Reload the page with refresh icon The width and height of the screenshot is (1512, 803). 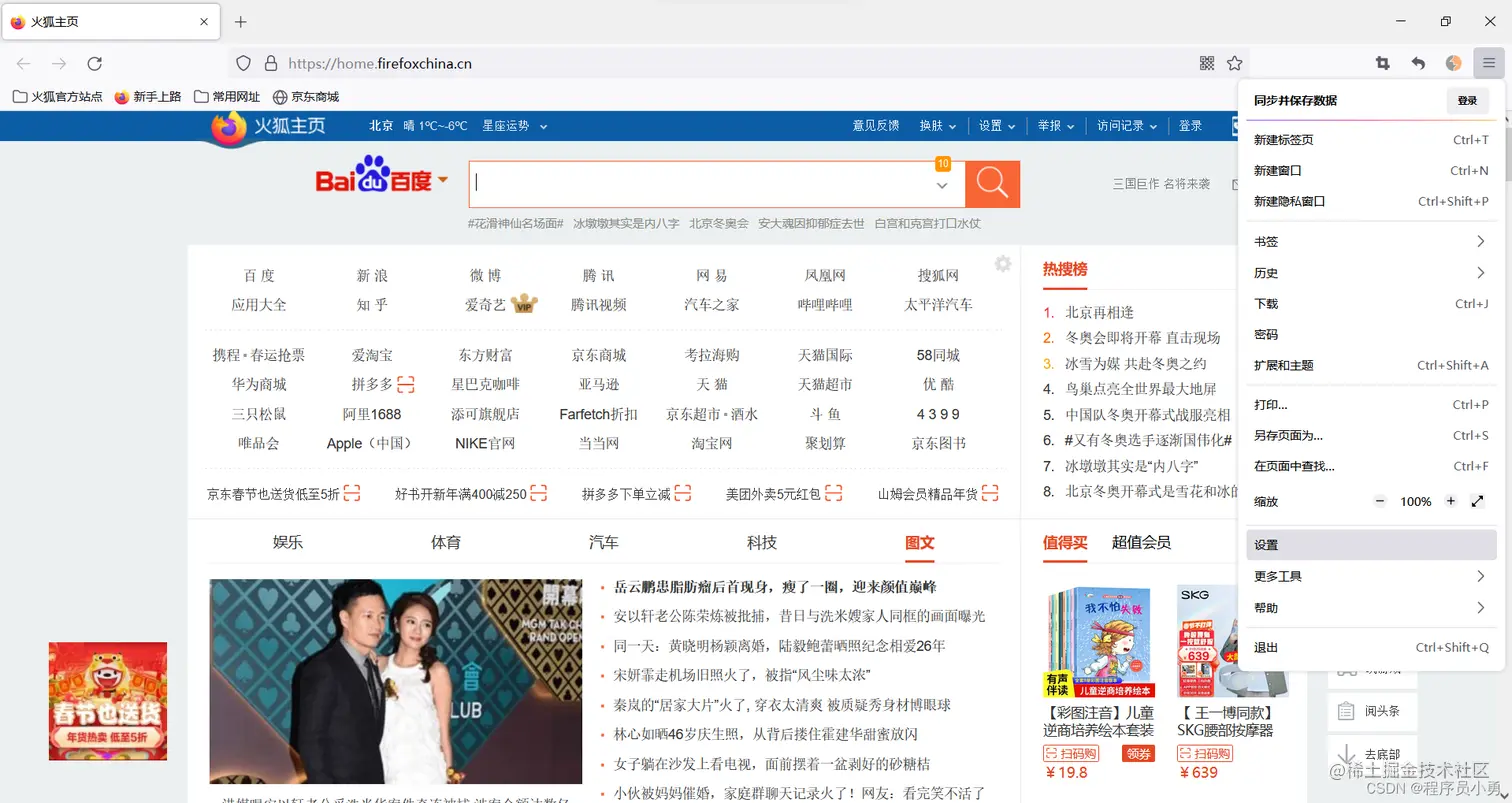(95, 63)
